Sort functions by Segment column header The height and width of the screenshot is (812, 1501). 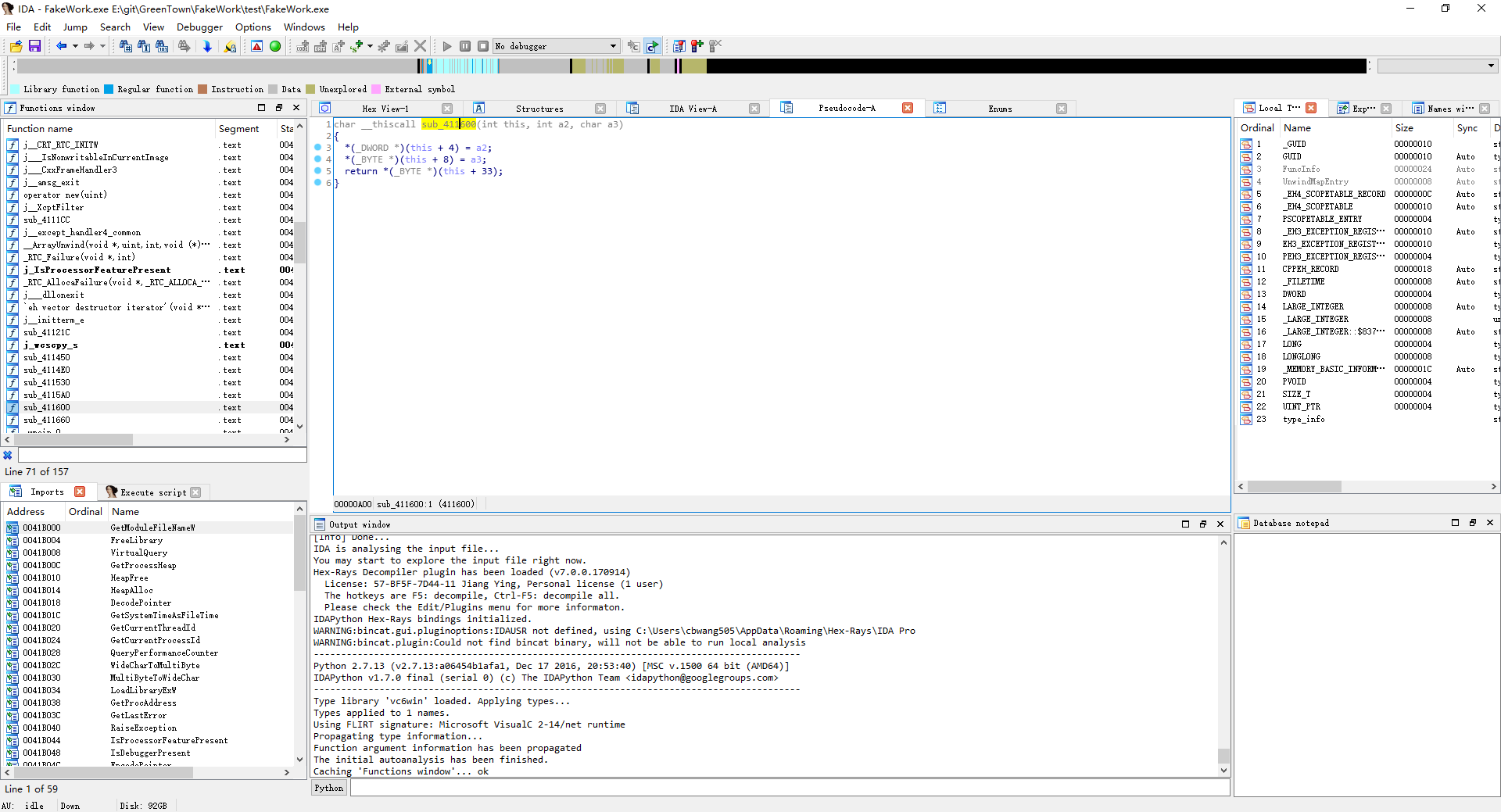point(245,129)
